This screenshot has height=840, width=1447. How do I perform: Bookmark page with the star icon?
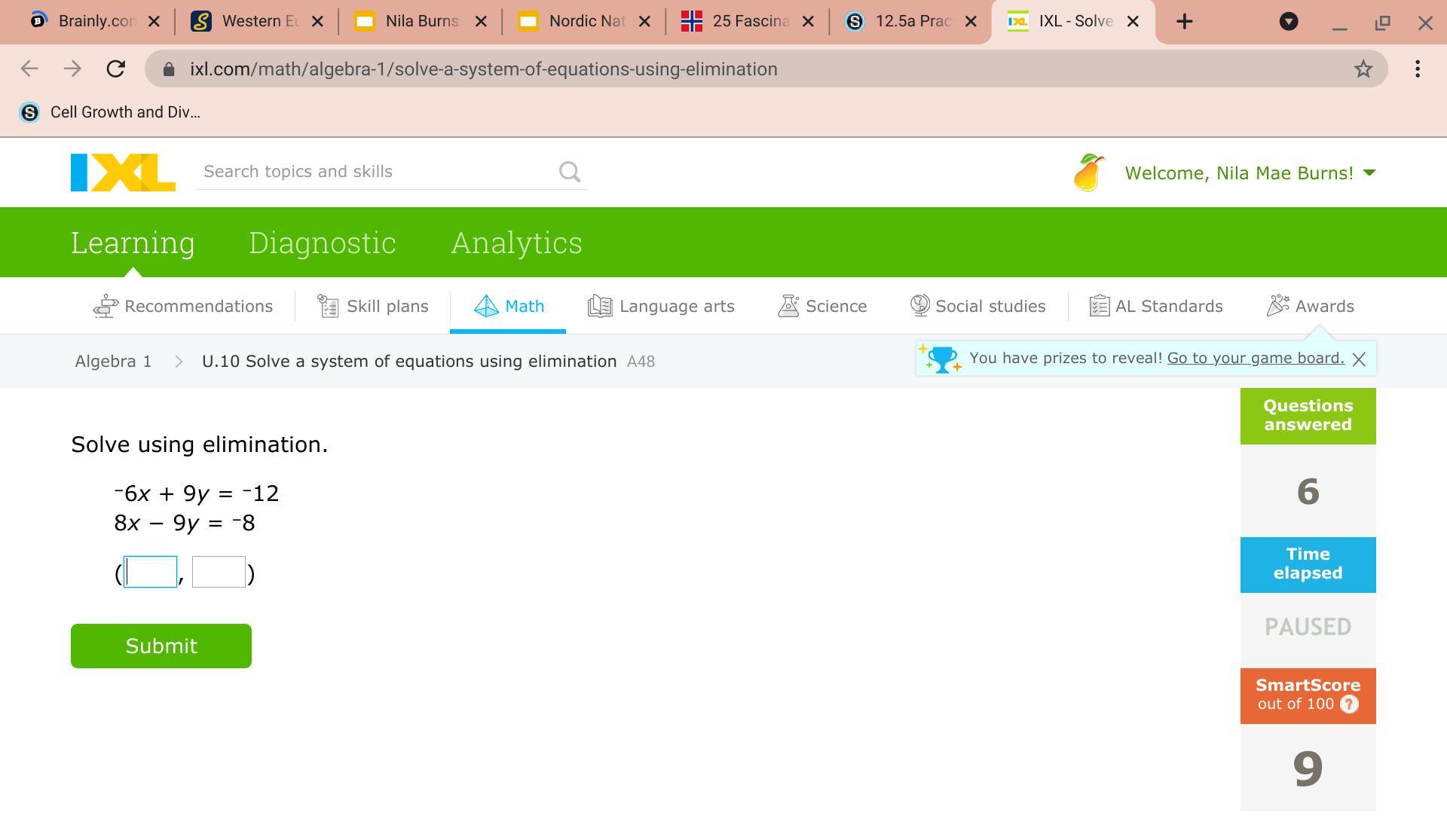pos(1363,69)
